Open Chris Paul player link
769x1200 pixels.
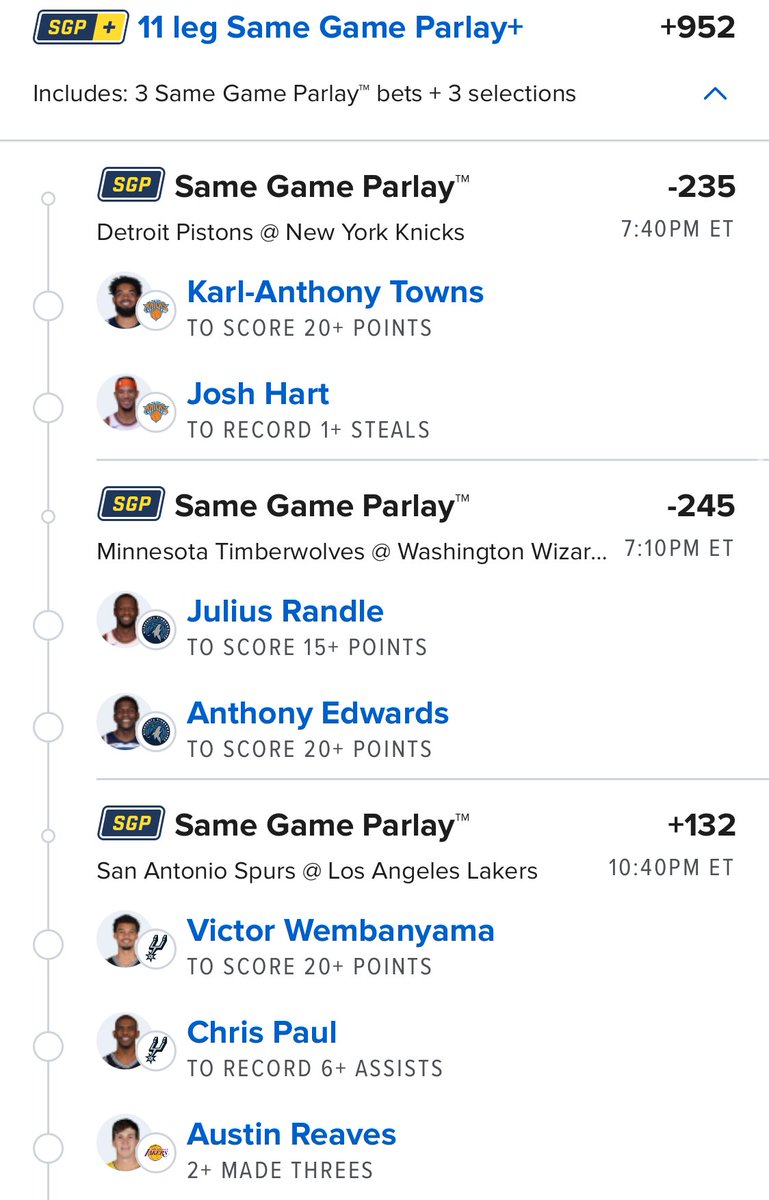tap(262, 1032)
